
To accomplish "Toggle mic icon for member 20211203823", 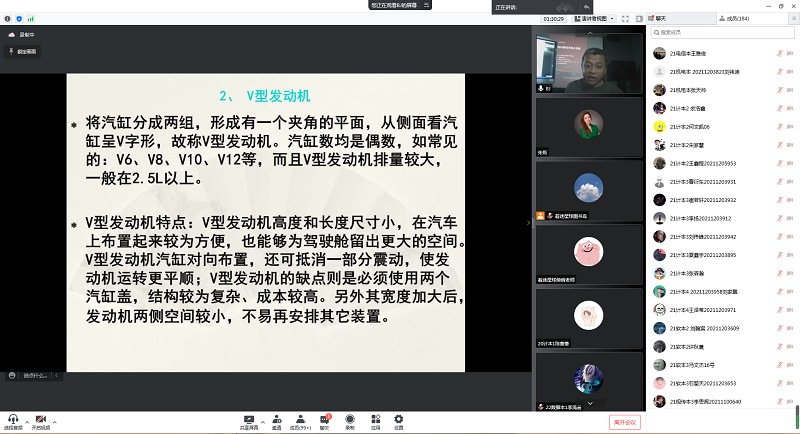I will (x=780, y=71).
